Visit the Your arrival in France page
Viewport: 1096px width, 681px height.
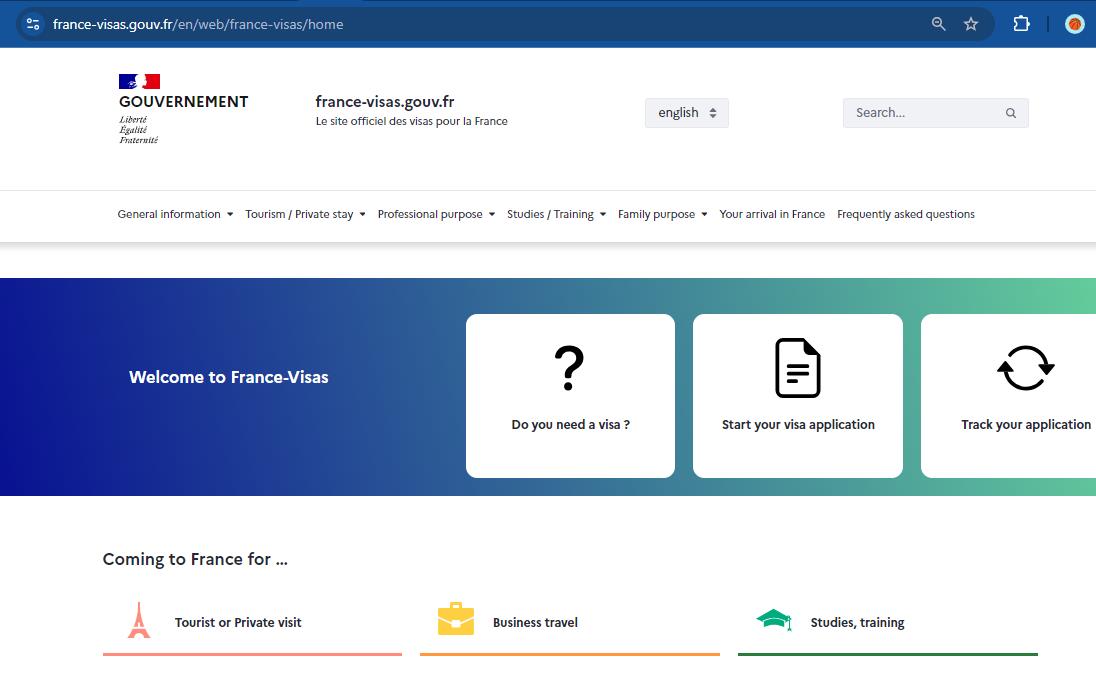click(772, 214)
